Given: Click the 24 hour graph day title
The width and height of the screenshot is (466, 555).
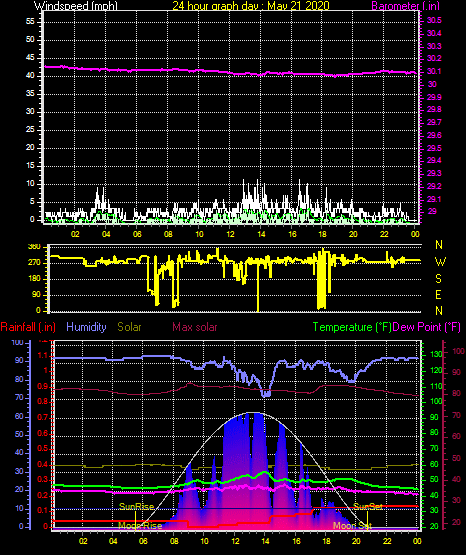Looking at the screenshot, I should (251, 6).
